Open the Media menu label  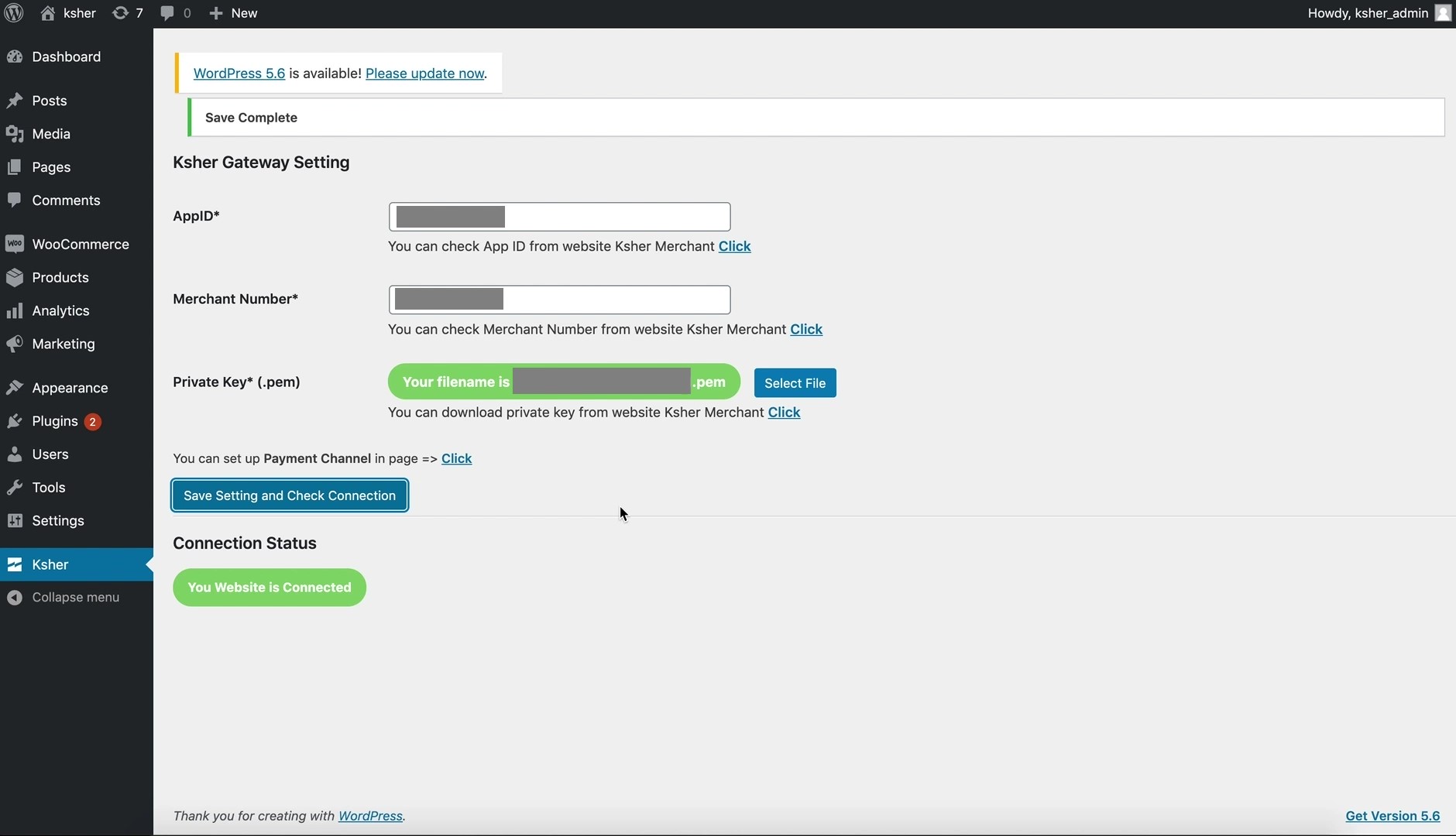51,134
